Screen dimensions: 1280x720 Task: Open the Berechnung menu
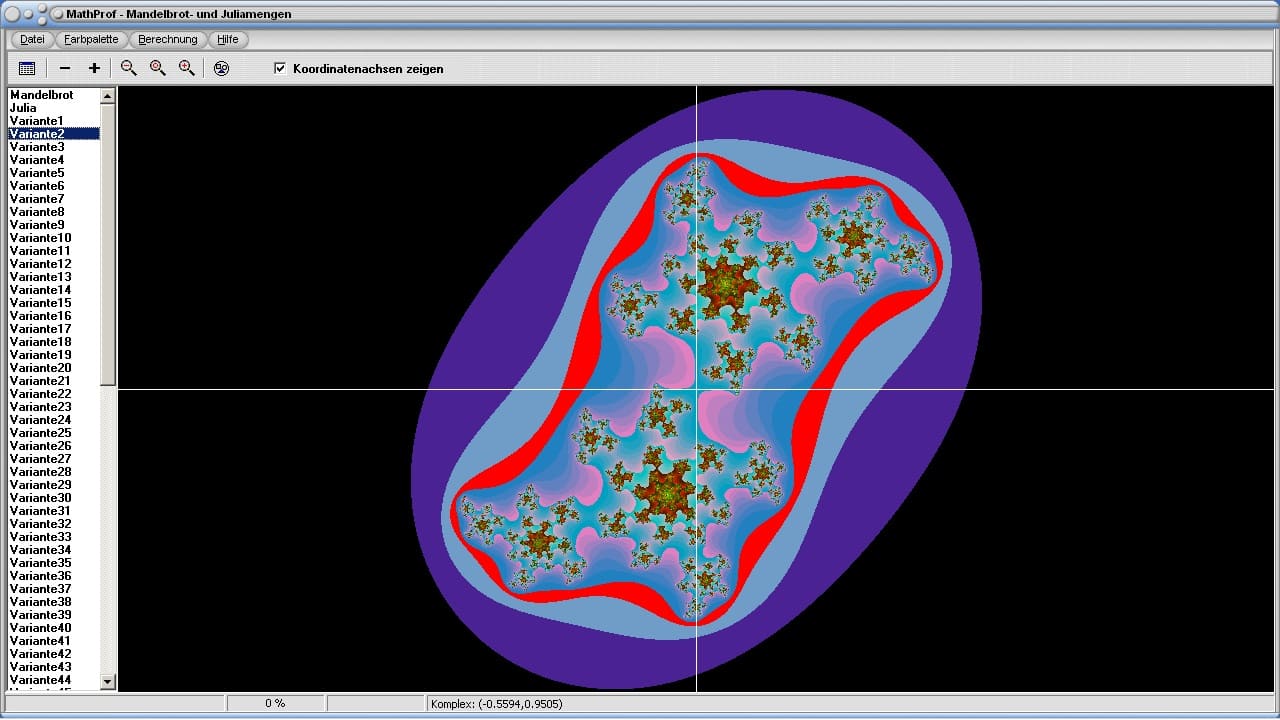[x=168, y=39]
